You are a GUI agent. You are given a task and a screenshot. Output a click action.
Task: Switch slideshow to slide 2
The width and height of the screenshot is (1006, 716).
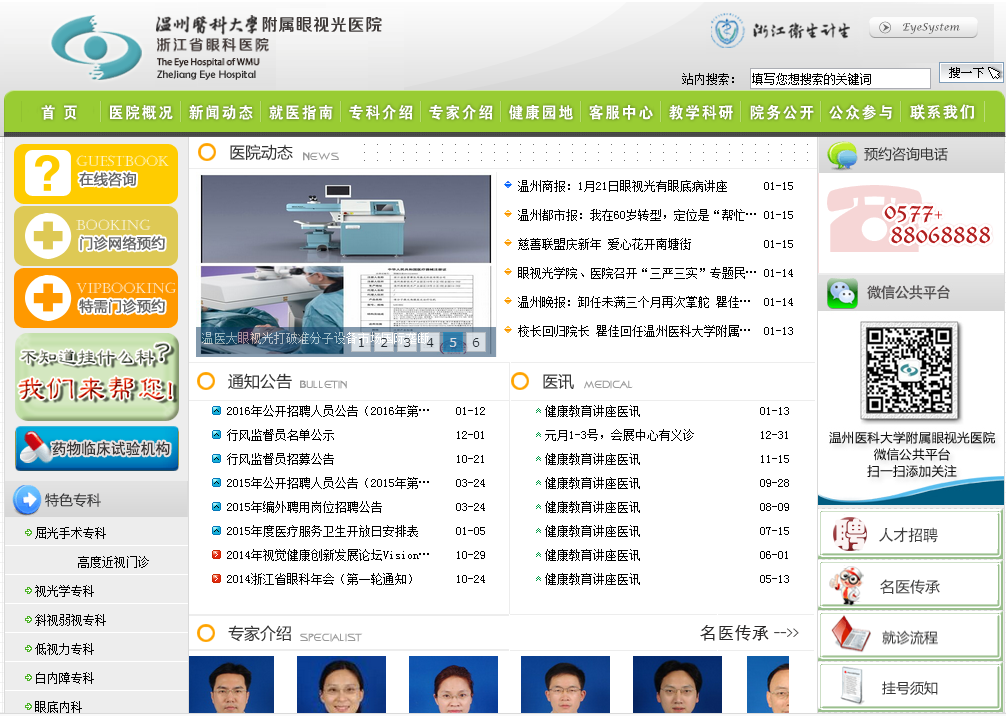tap(384, 343)
